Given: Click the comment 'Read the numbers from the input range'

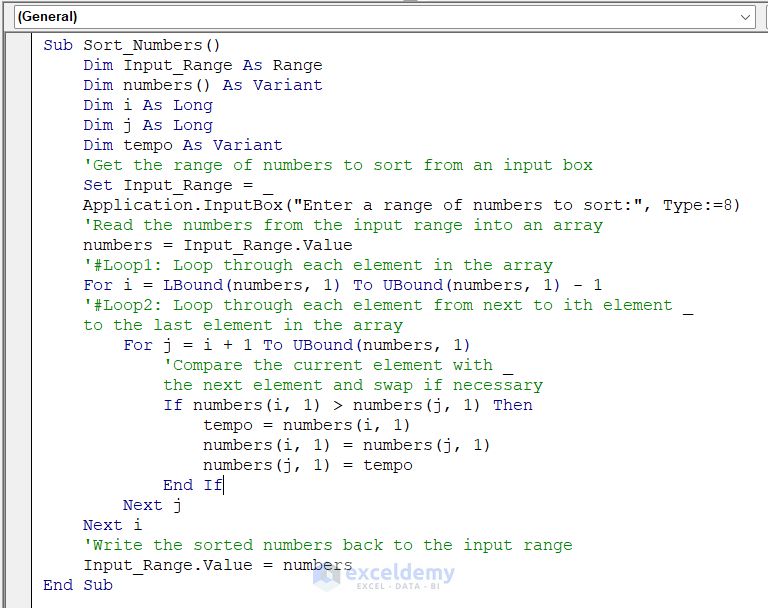Looking at the screenshot, I should (343, 225).
